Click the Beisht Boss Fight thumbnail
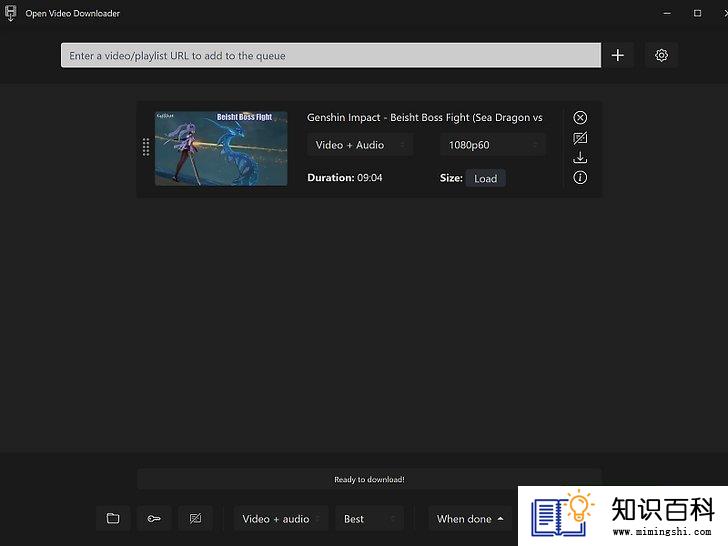The height and width of the screenshot is (546, 728). click(221, 149)
